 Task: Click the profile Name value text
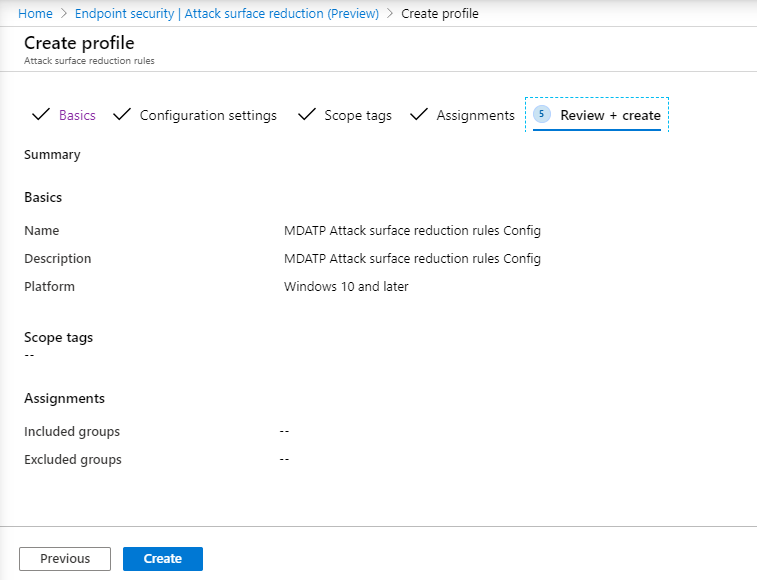[x=412, y=231]
